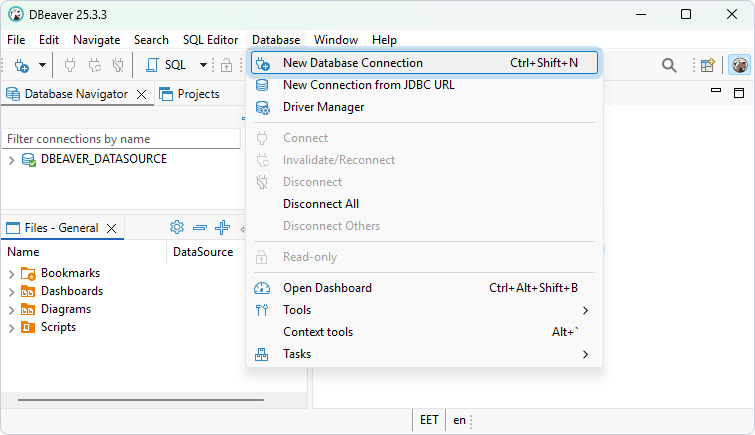
Task: Open a new SQL script button
Action: [166, 65]
